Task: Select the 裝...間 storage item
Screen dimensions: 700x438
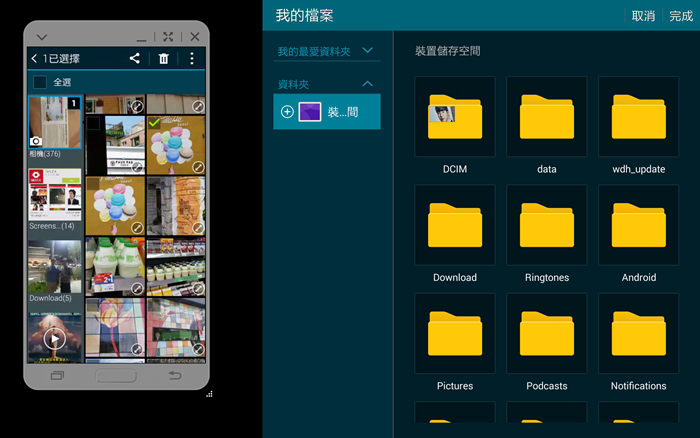Action: (x=327, y=112)
